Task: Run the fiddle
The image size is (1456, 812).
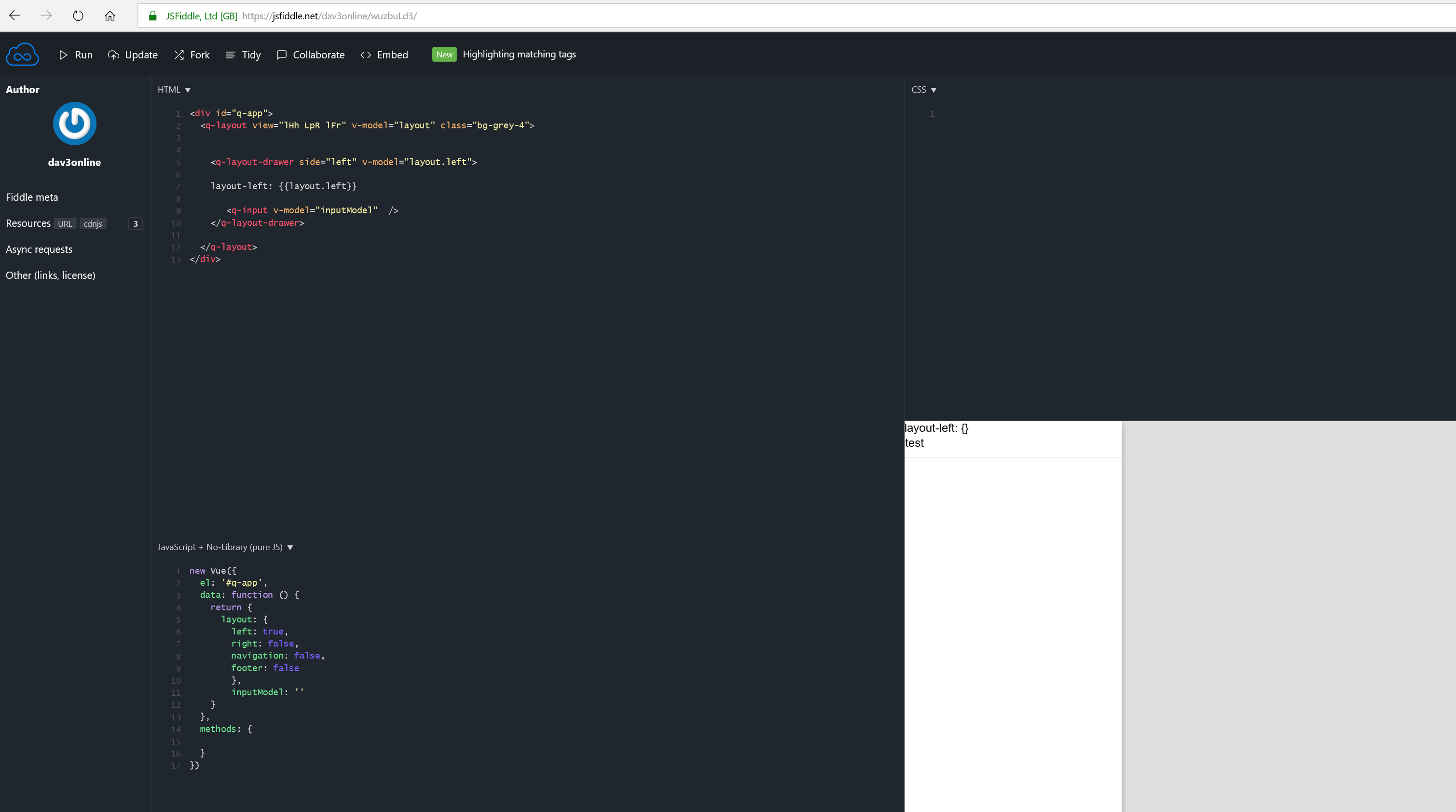Action: (76, 54)
